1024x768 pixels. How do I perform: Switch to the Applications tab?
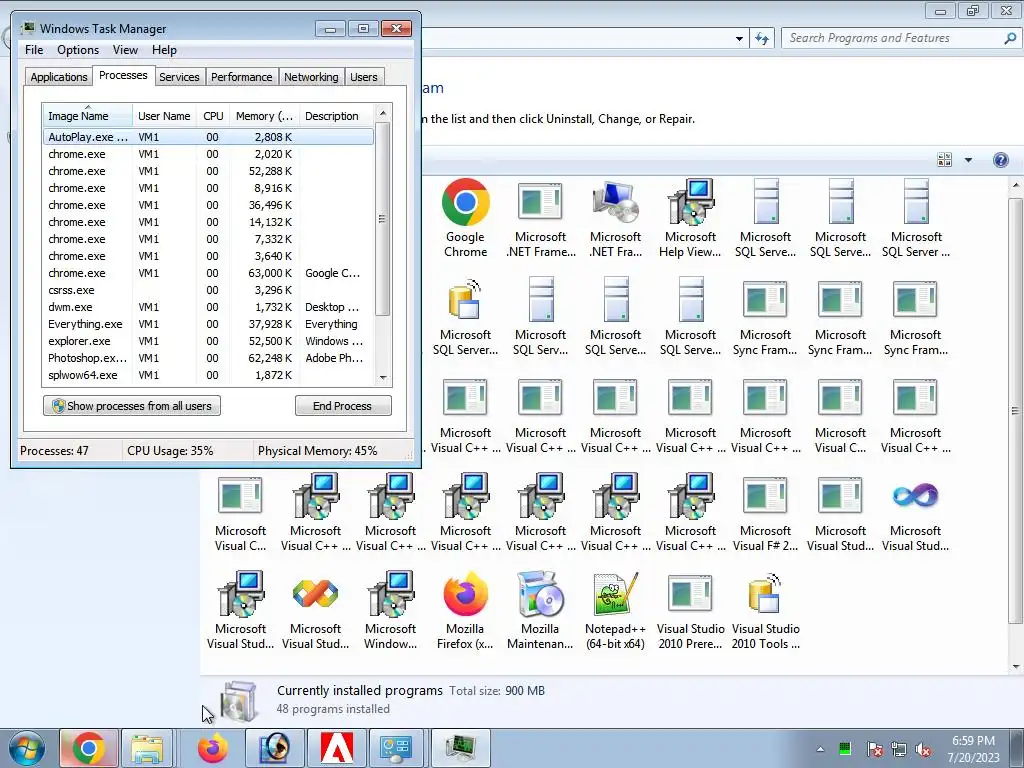[x=59, y=76]
